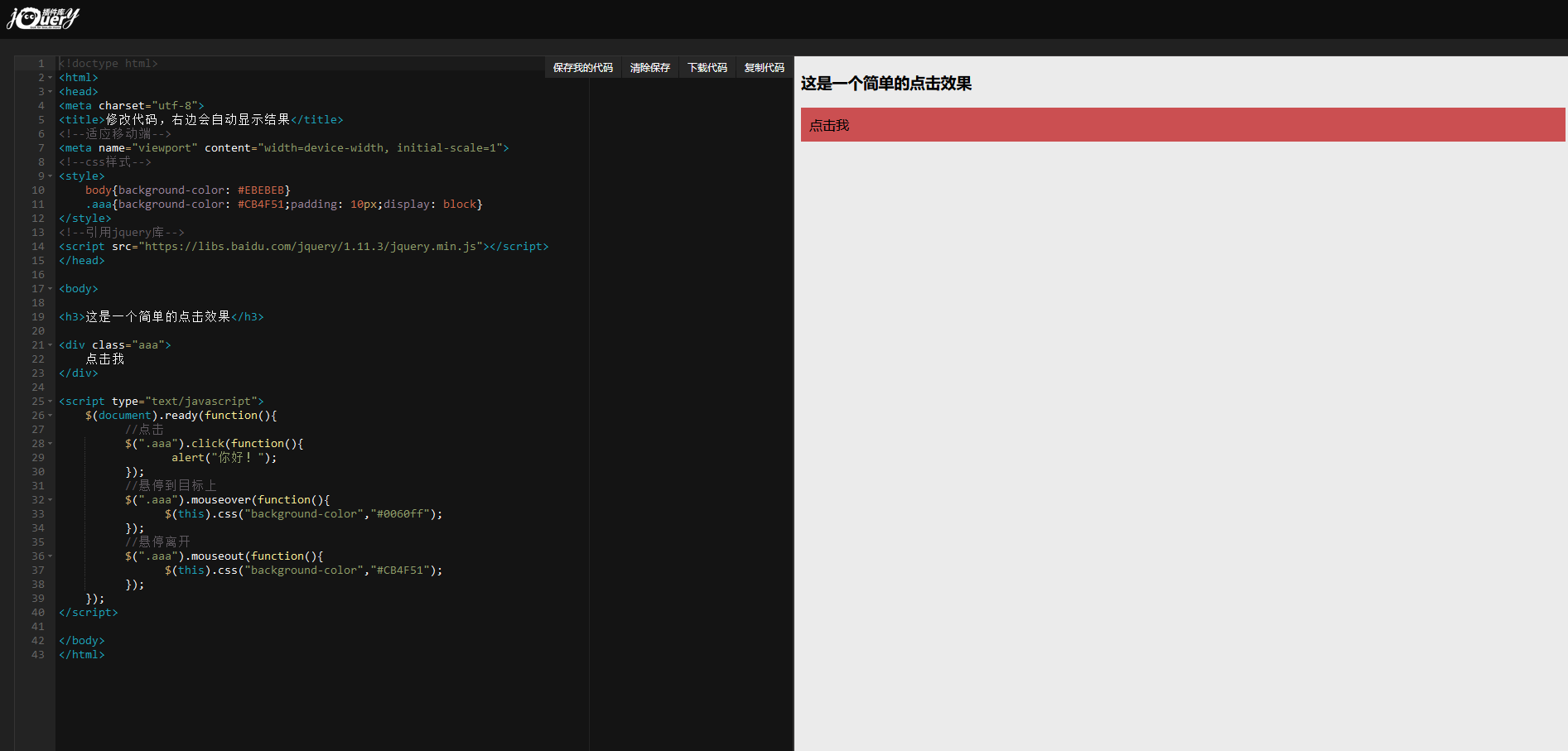
Task: Click the 复制代码 button
Action: (x=765, y=68)
